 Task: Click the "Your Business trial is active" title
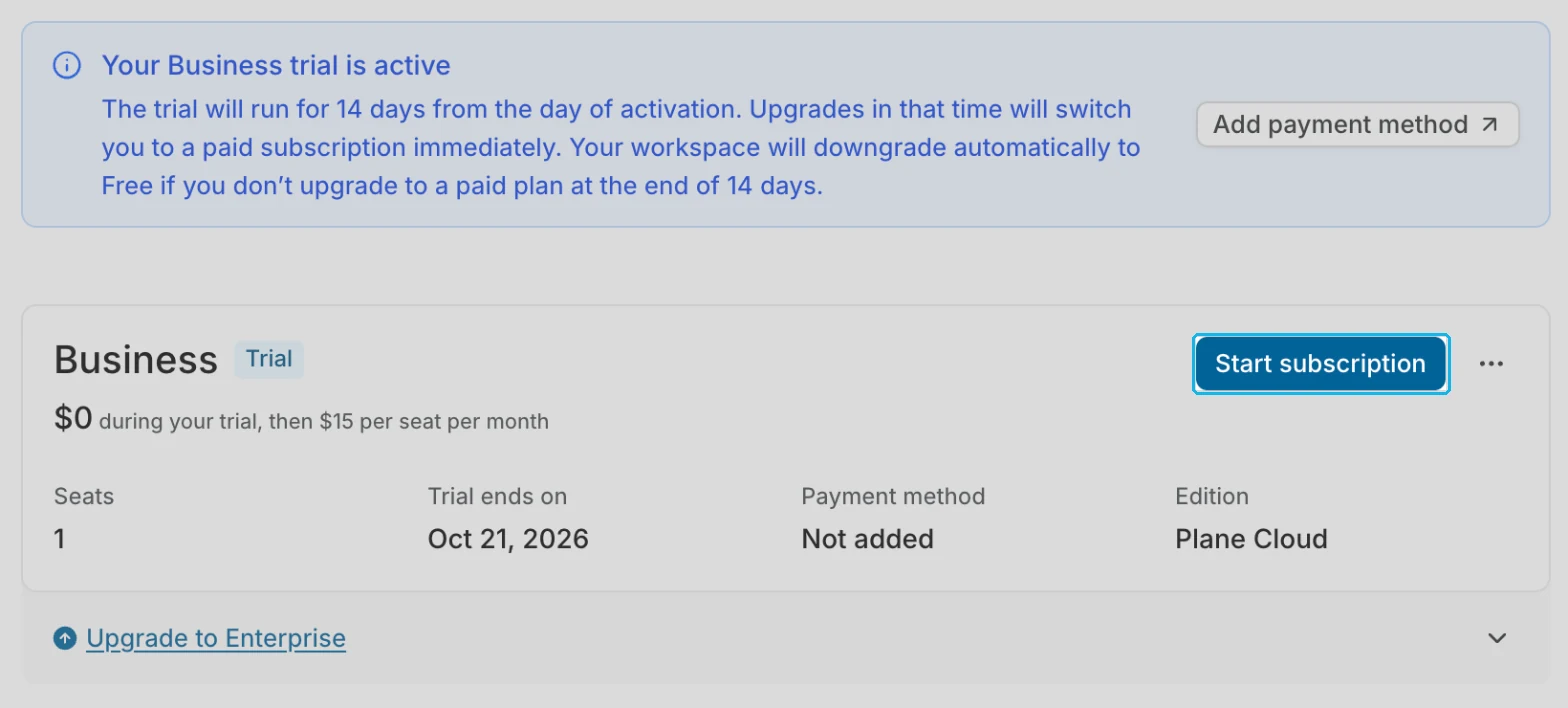(x=276, y=66)
